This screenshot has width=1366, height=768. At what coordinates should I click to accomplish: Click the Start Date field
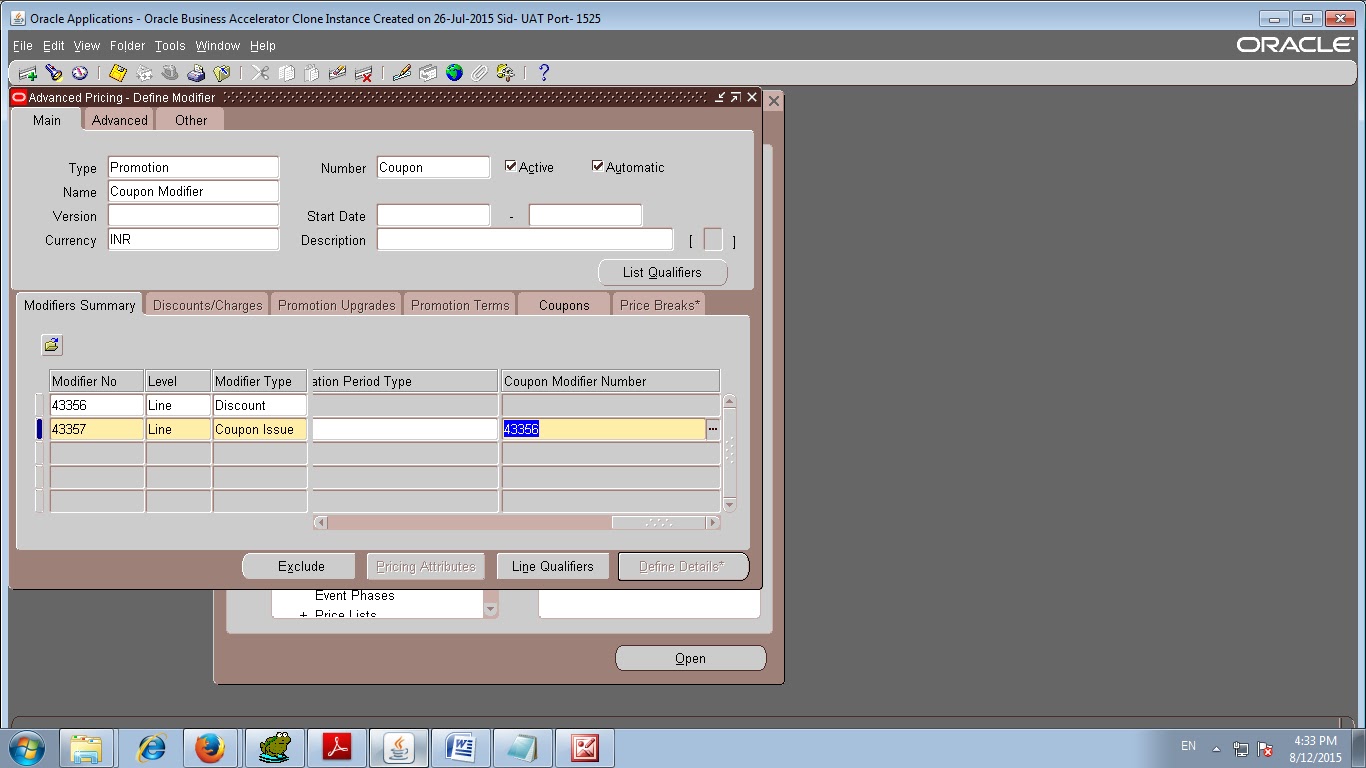coord(434,216)
